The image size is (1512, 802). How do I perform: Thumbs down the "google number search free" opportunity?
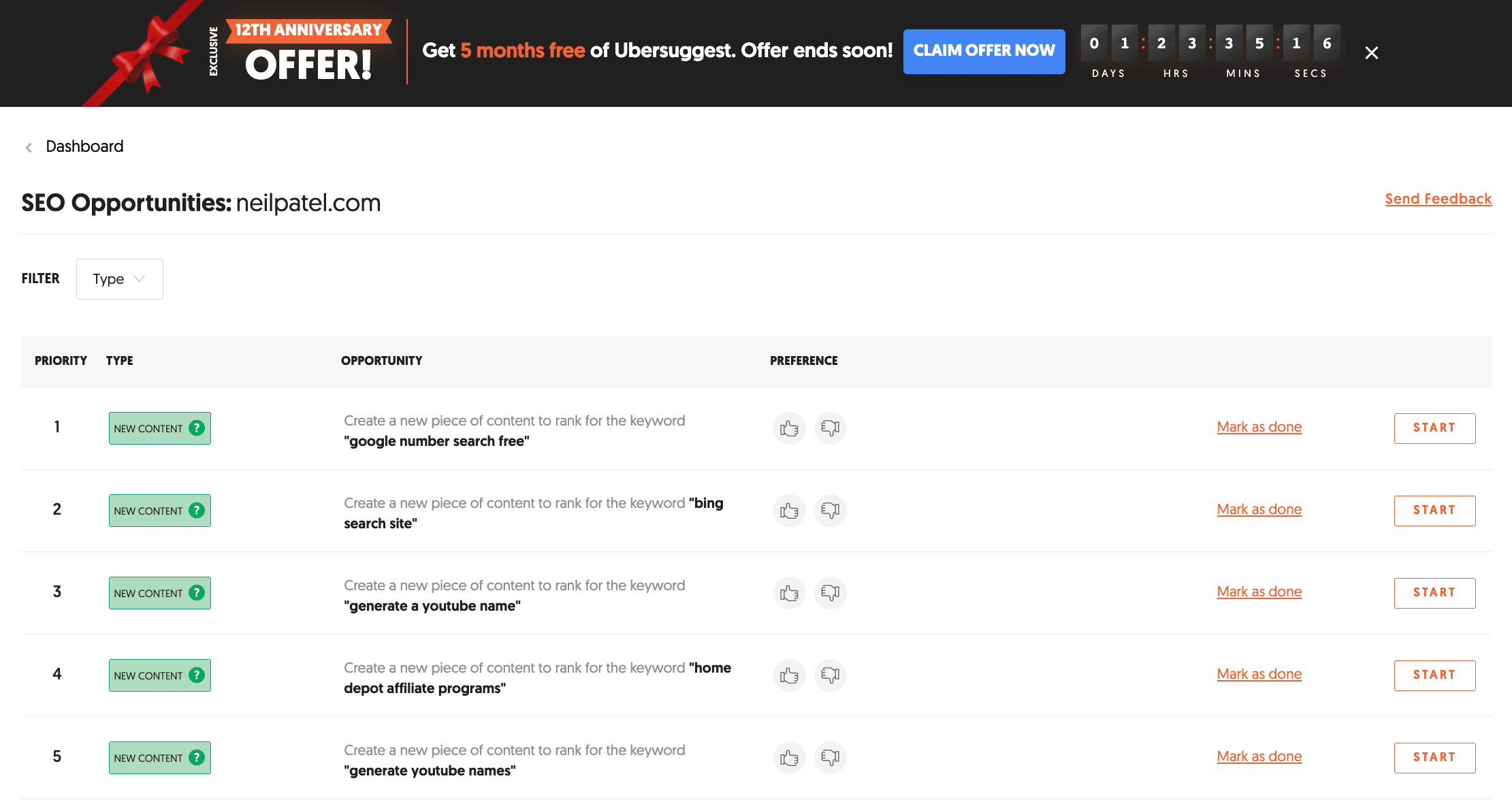(830, 428)
